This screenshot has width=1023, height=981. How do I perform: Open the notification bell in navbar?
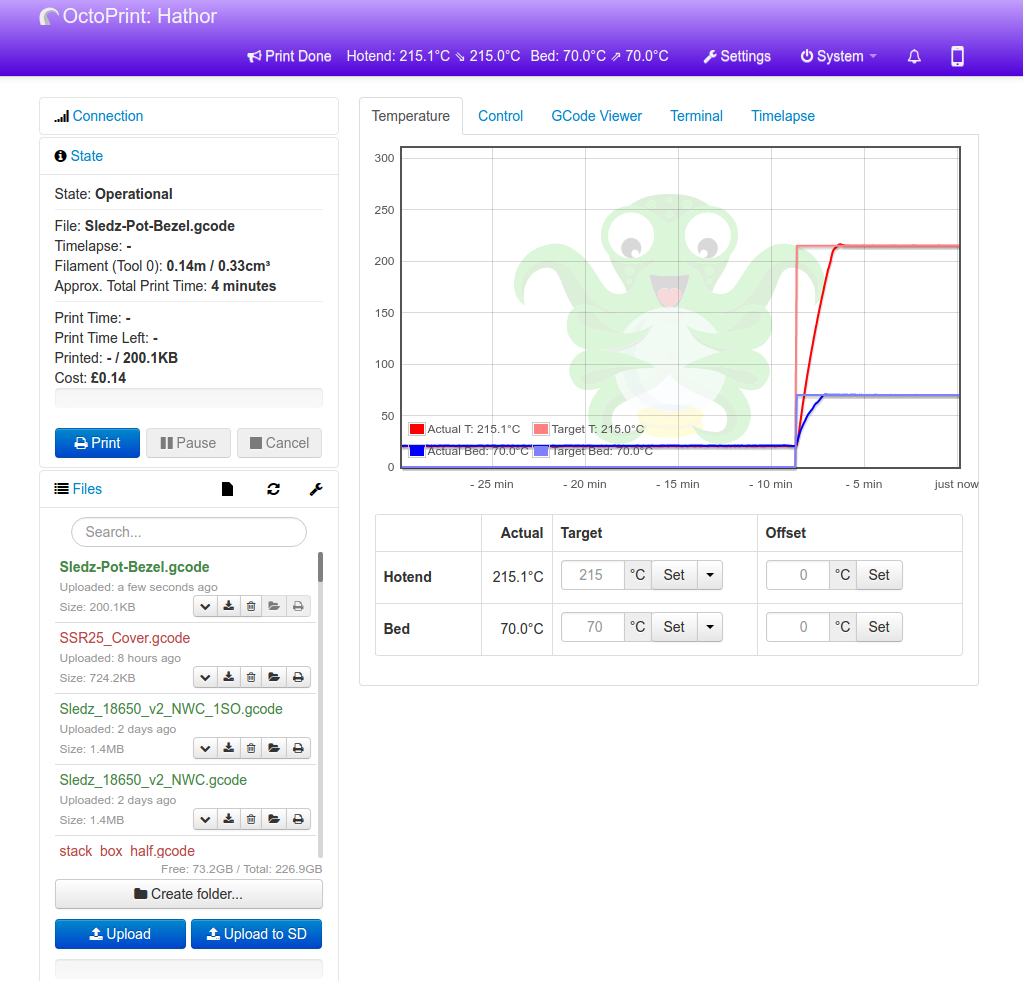(914, 57)
